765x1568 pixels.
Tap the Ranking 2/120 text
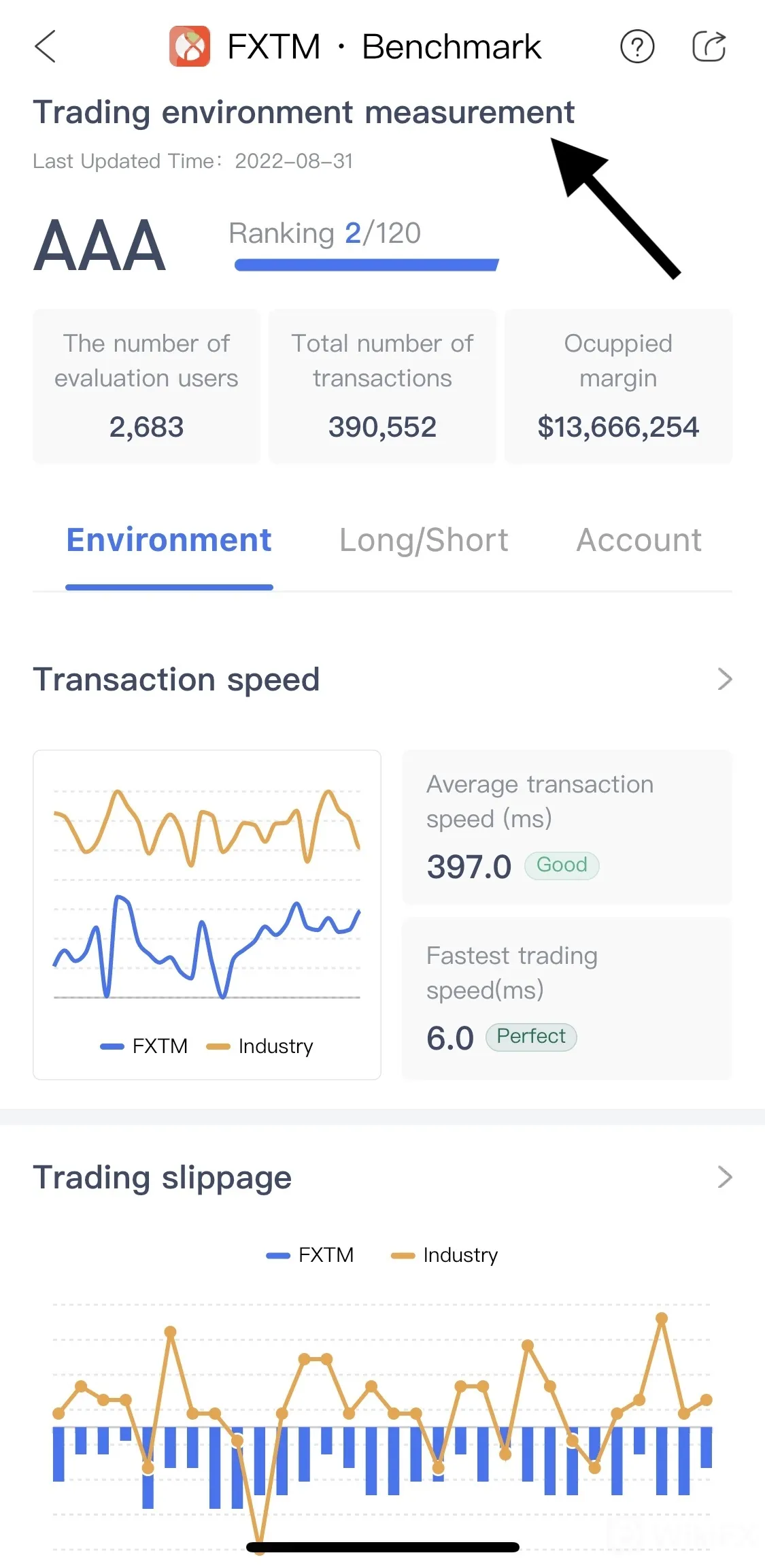pyautogui.click(x=325, y=233)
